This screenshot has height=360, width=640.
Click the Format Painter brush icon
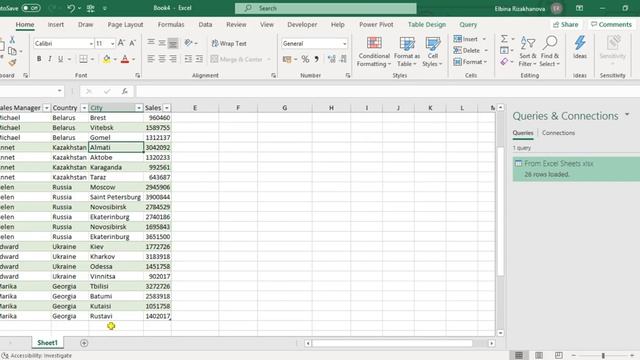pyautogui.click(x=12, y=62)
